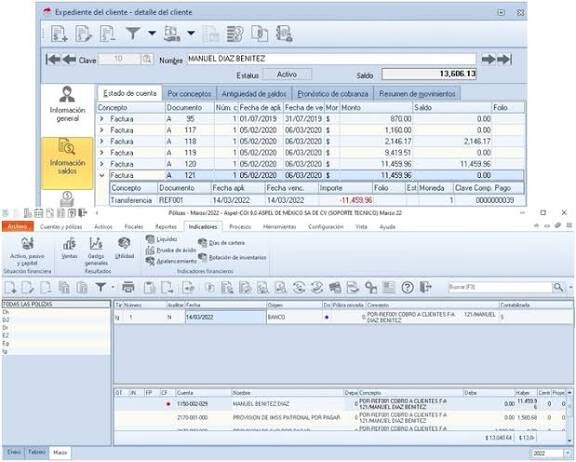The width and height of the screenshot is (576, 462).
Task: Expand the Factura A 118 row
Action: click(x=102, y=141)
